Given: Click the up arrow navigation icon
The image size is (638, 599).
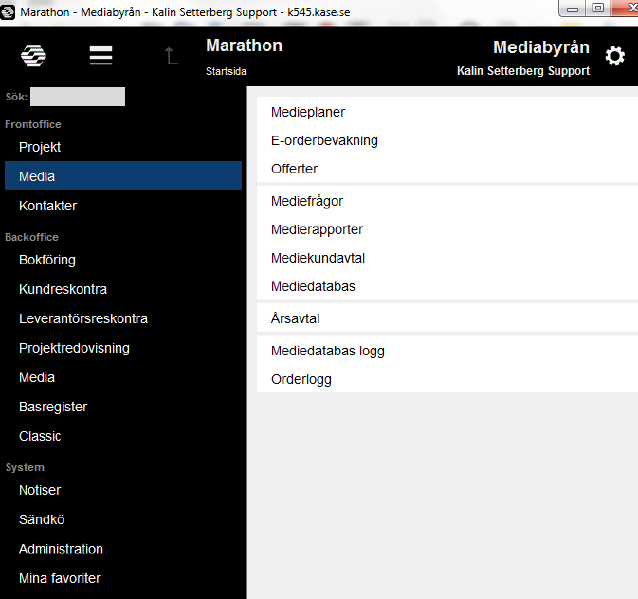Looking at the screenshot, I should click(170, 55).
